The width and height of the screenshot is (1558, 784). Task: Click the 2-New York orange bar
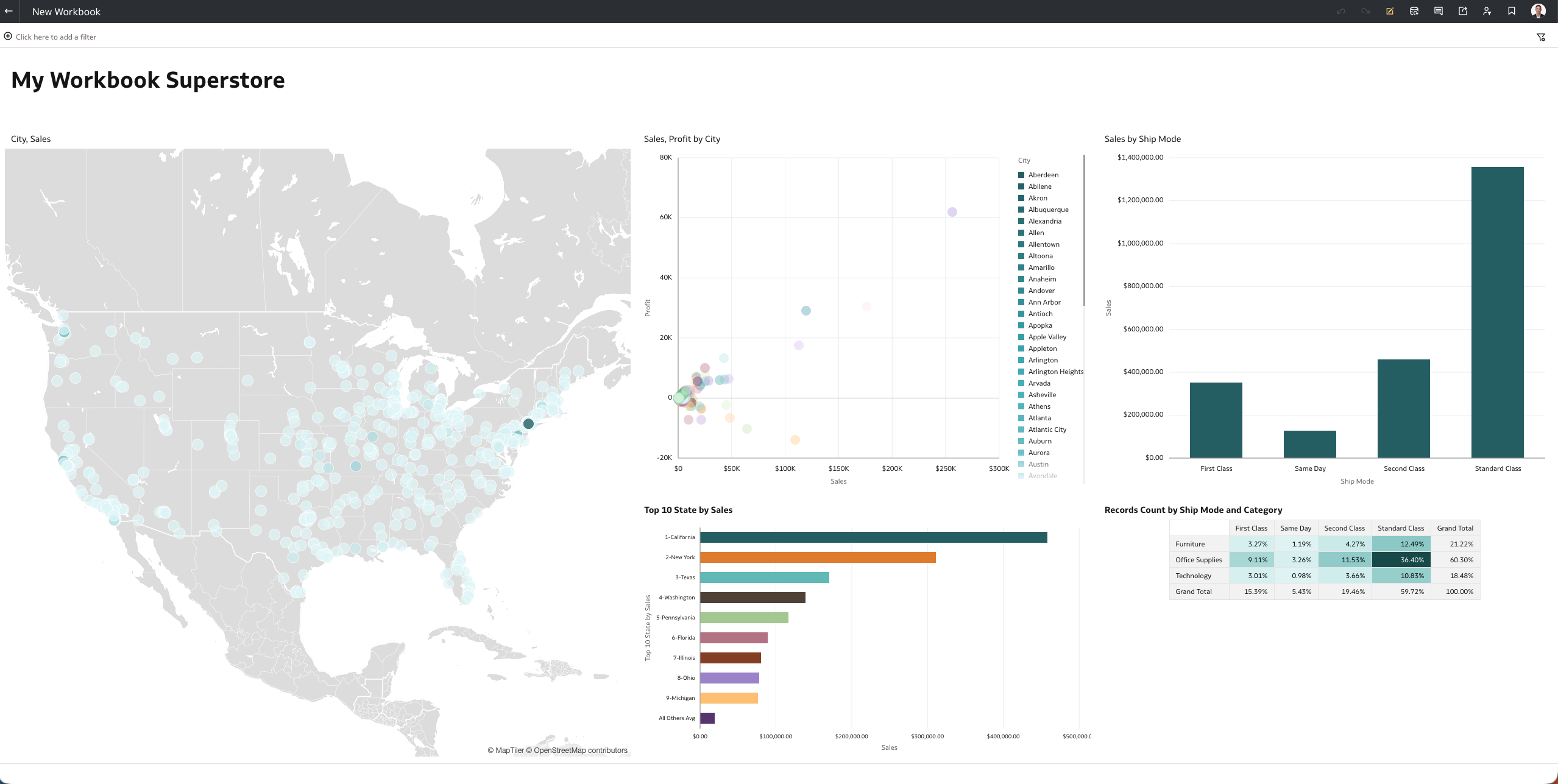(817, 557)
